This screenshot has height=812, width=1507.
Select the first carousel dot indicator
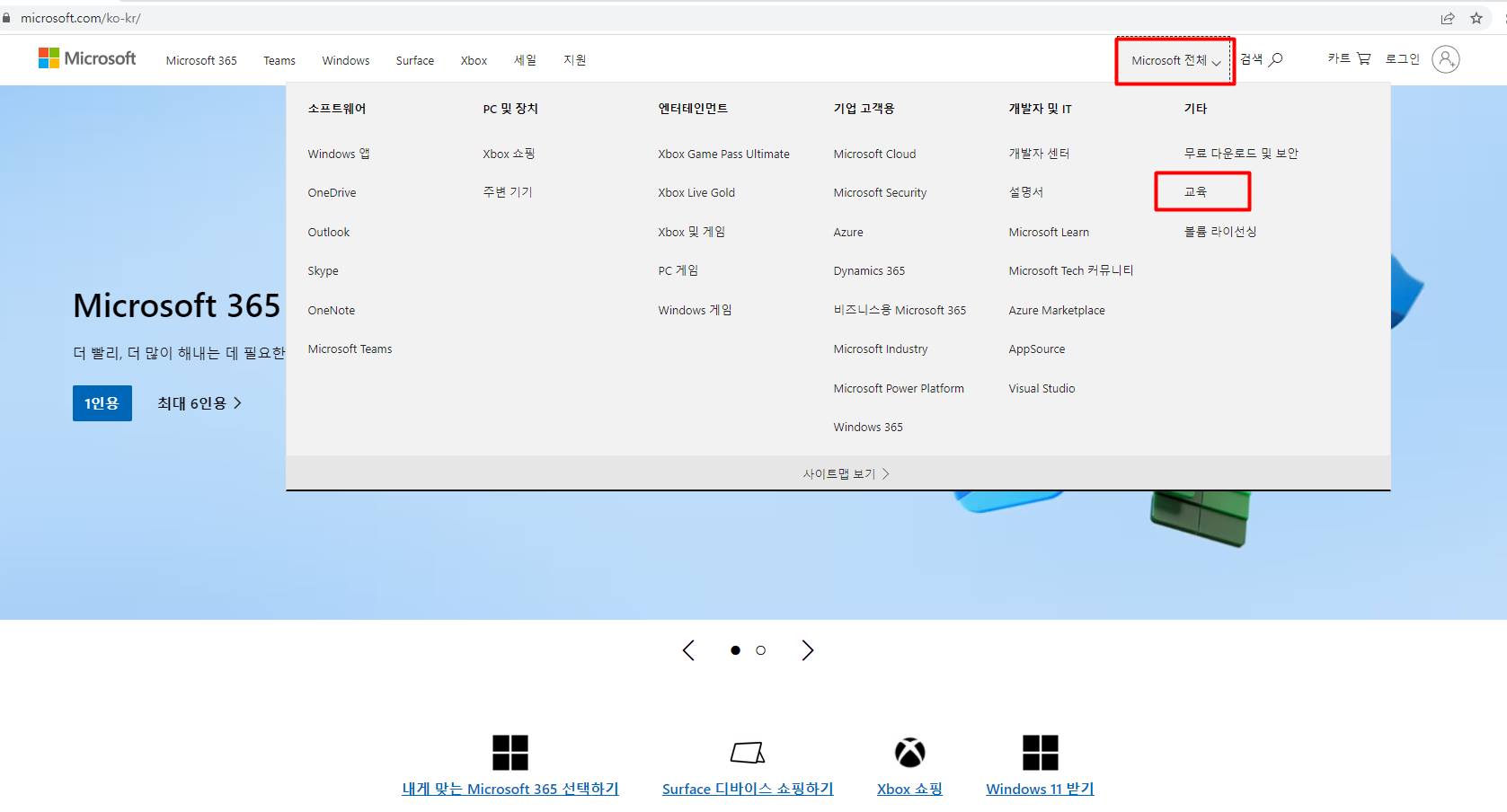735,650
